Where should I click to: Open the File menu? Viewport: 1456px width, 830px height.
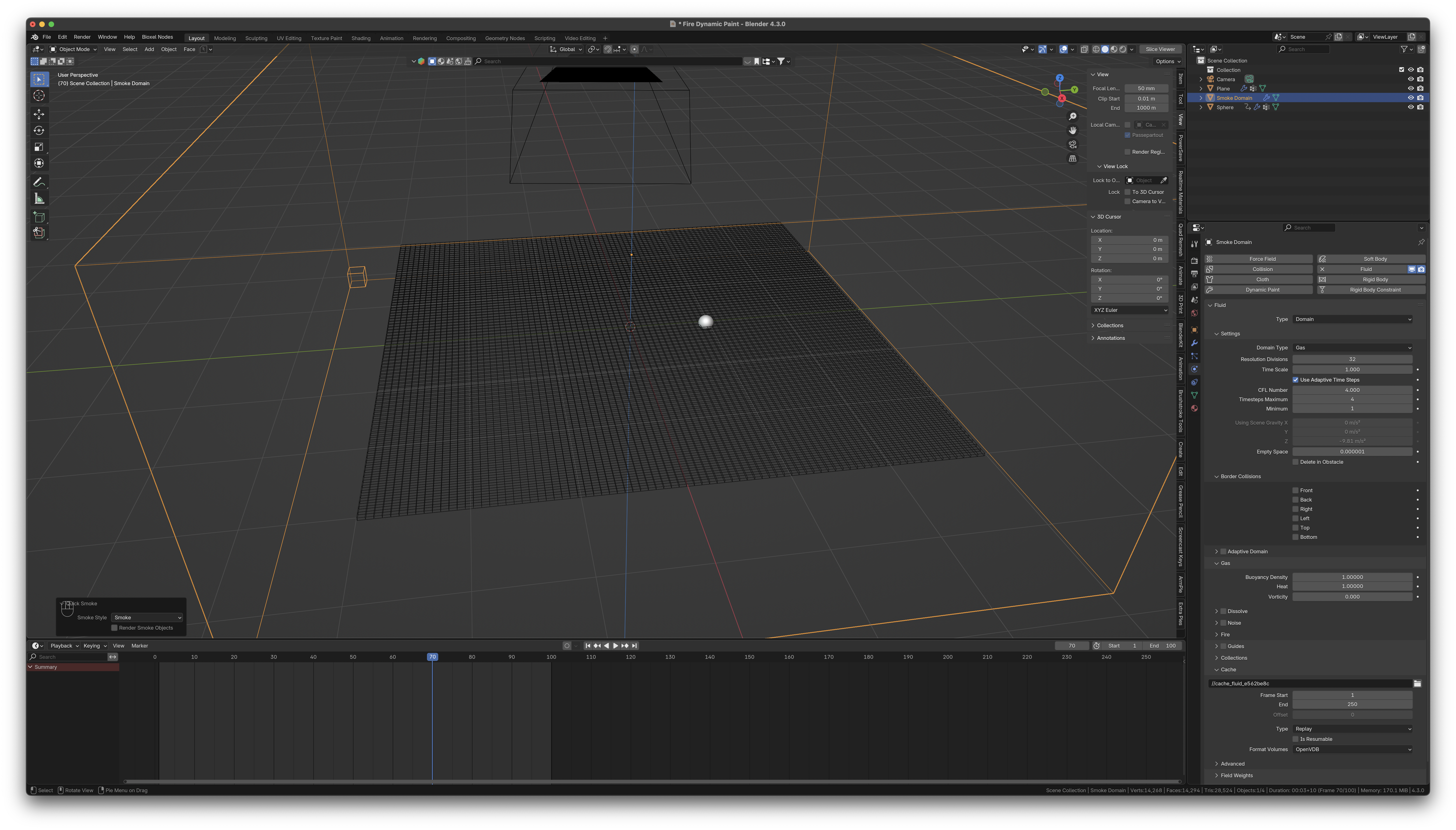[x=47, y=37]
